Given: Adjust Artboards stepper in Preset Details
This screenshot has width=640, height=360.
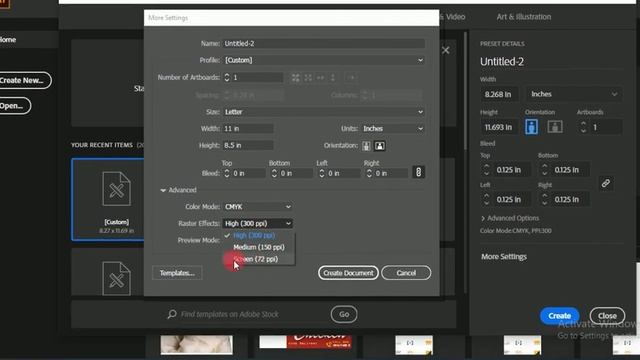Looking at the screenshot, I should 583,127.
